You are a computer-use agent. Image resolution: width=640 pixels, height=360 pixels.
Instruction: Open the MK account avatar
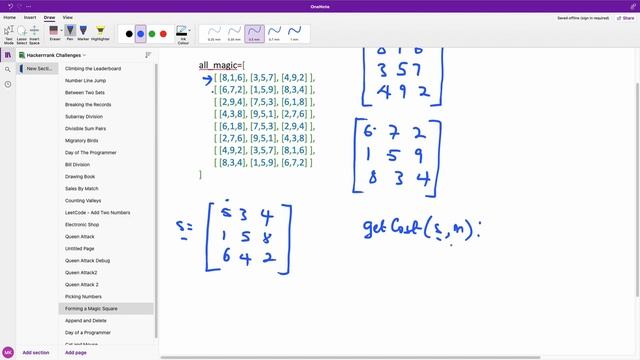tap(8, 352)
